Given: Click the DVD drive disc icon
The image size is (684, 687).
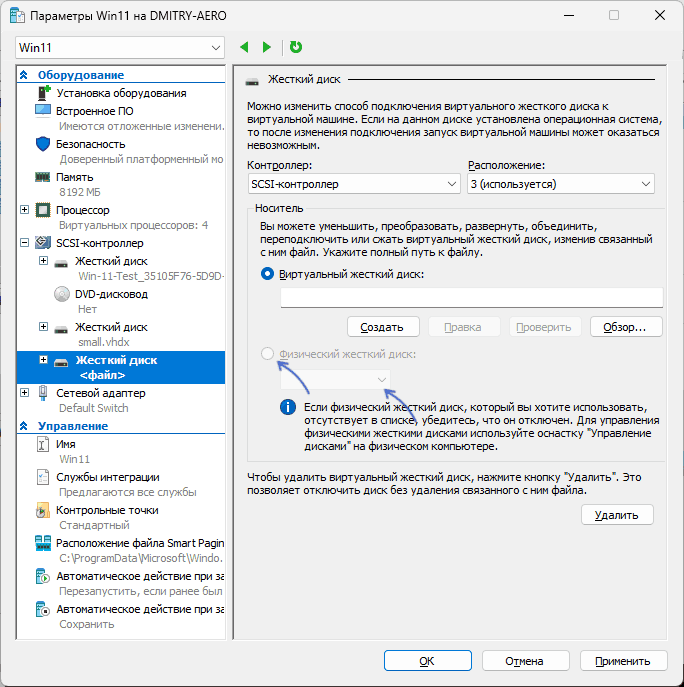Looking at the screenshot, I should point(62,294).
